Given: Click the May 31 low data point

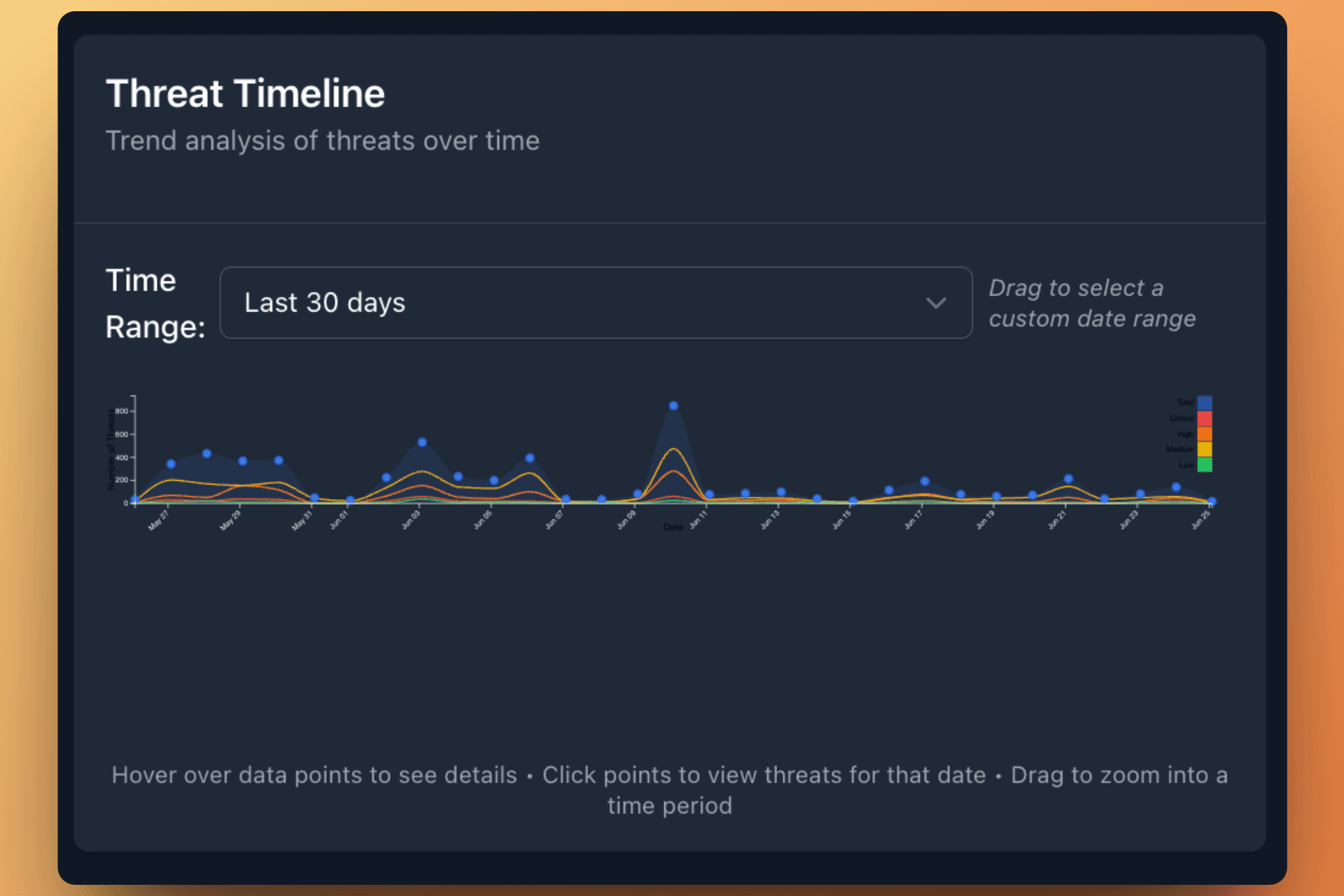Looking at the screenshot, I should point(314,498).
